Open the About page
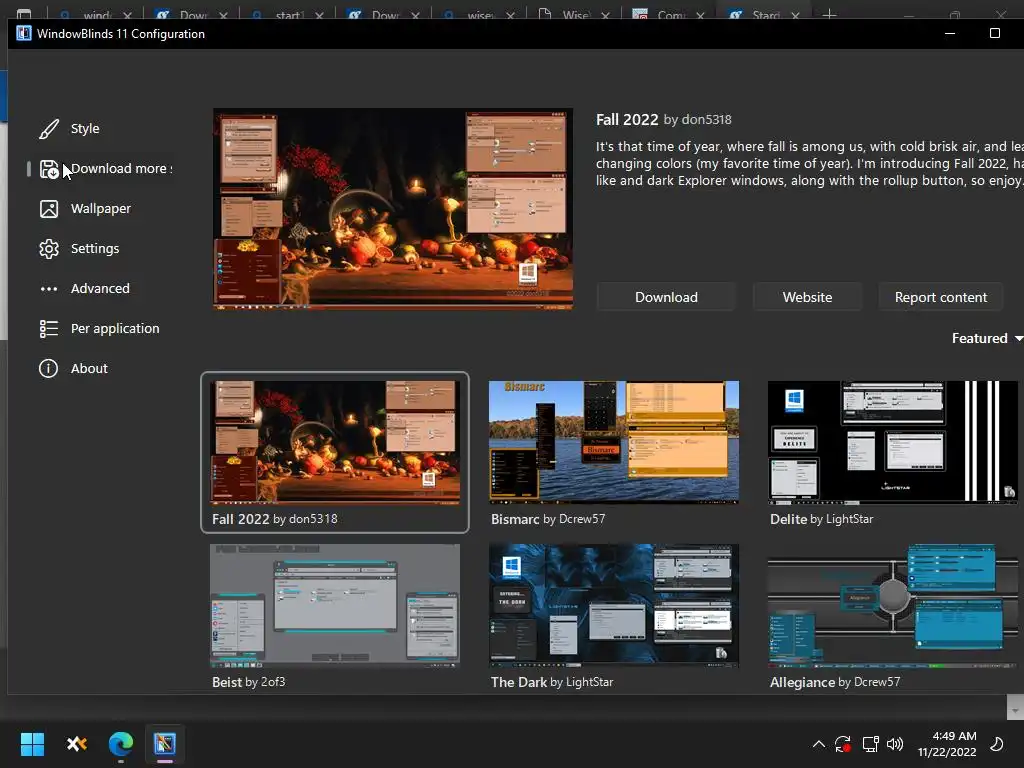1024x768 pixels. coord(89,368)
